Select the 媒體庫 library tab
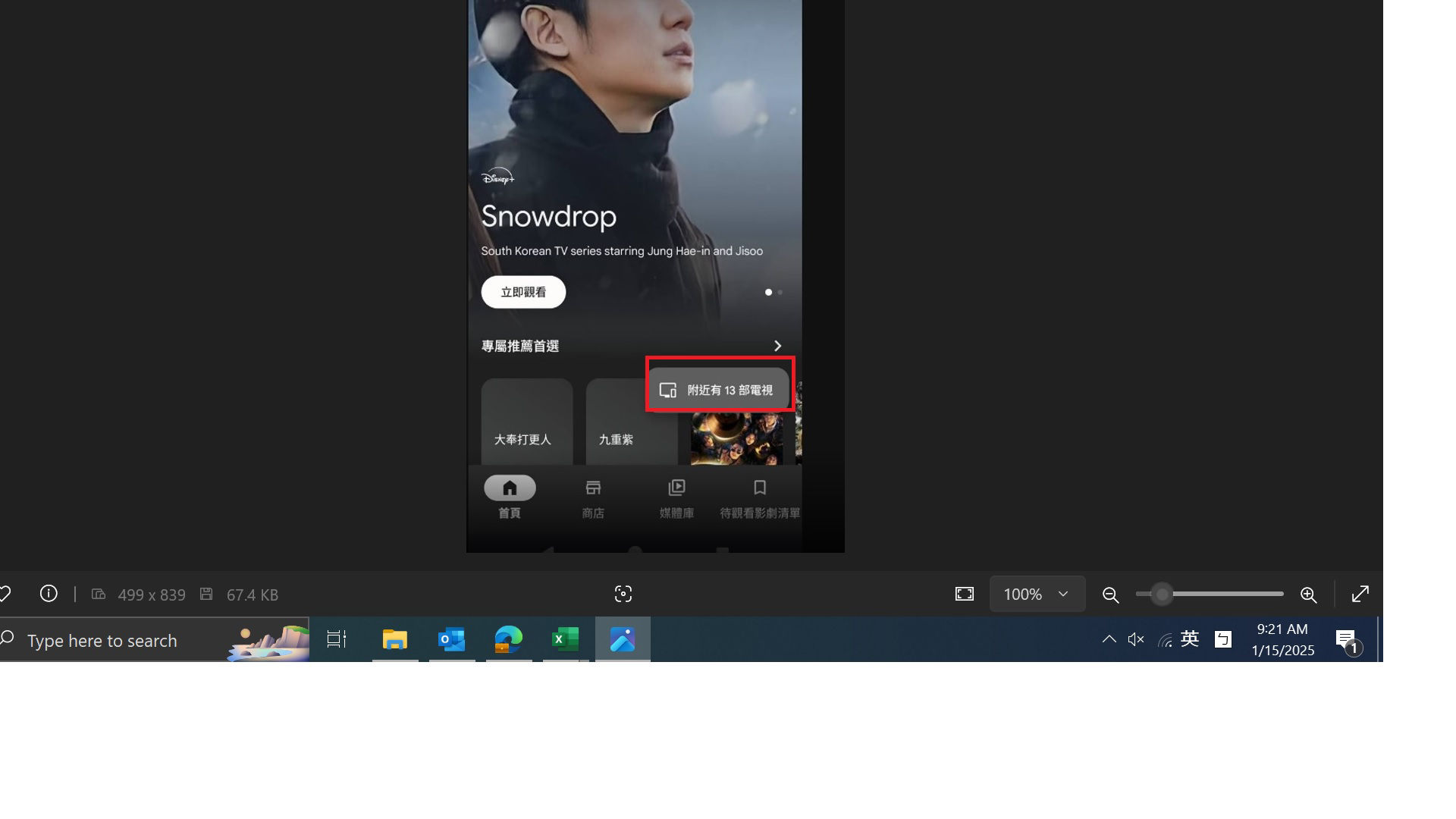 pos(676,497)
